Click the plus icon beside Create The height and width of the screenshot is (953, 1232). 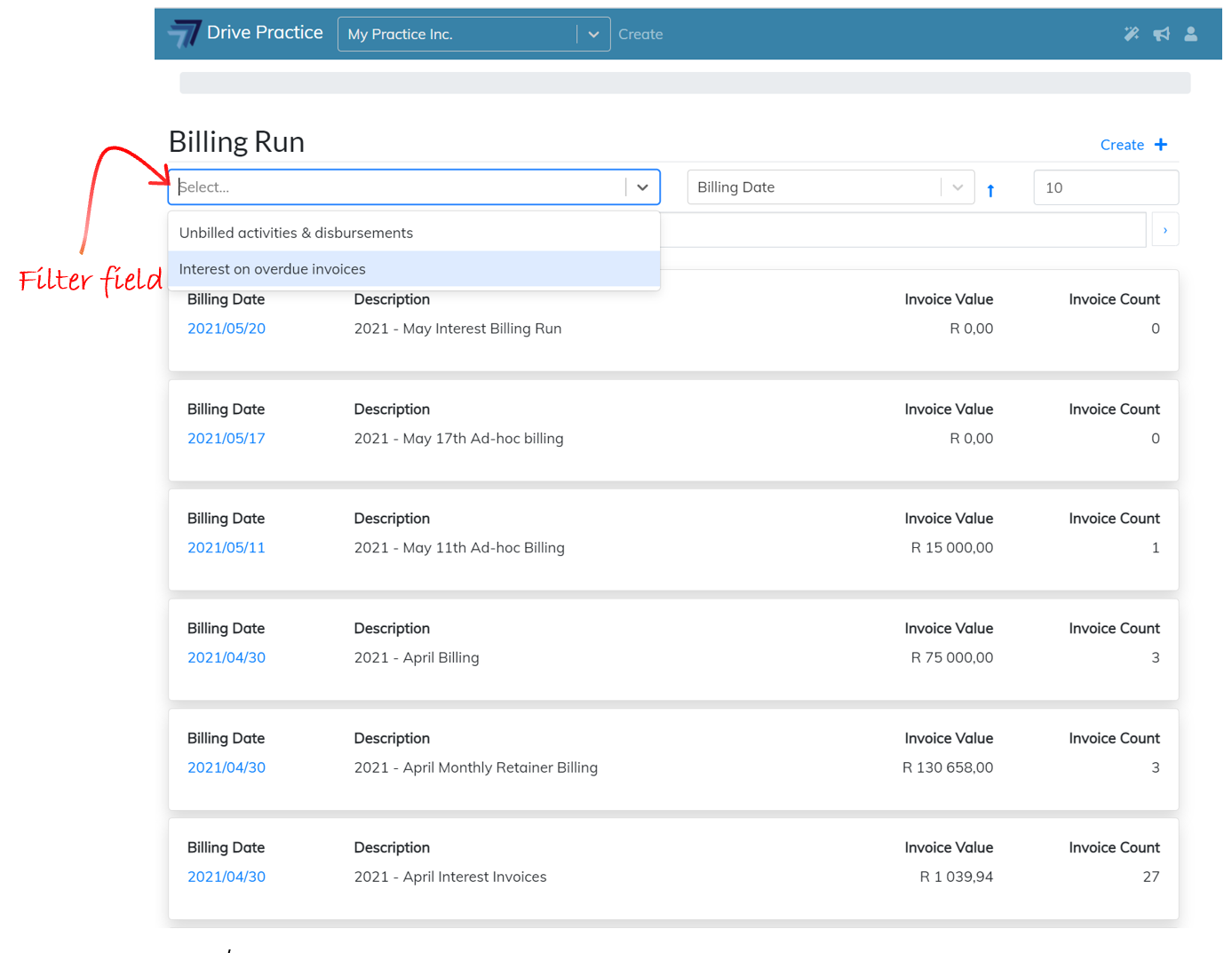tap(1161, 145)
